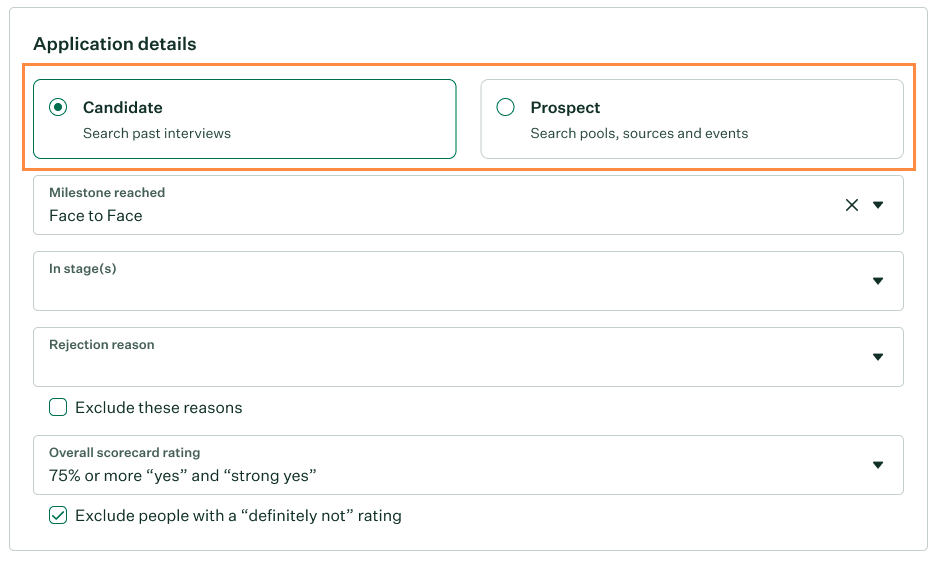This screenshot has width=941, height=561.
Task: Select the Prospect radio button
Action: pos(506,107)
